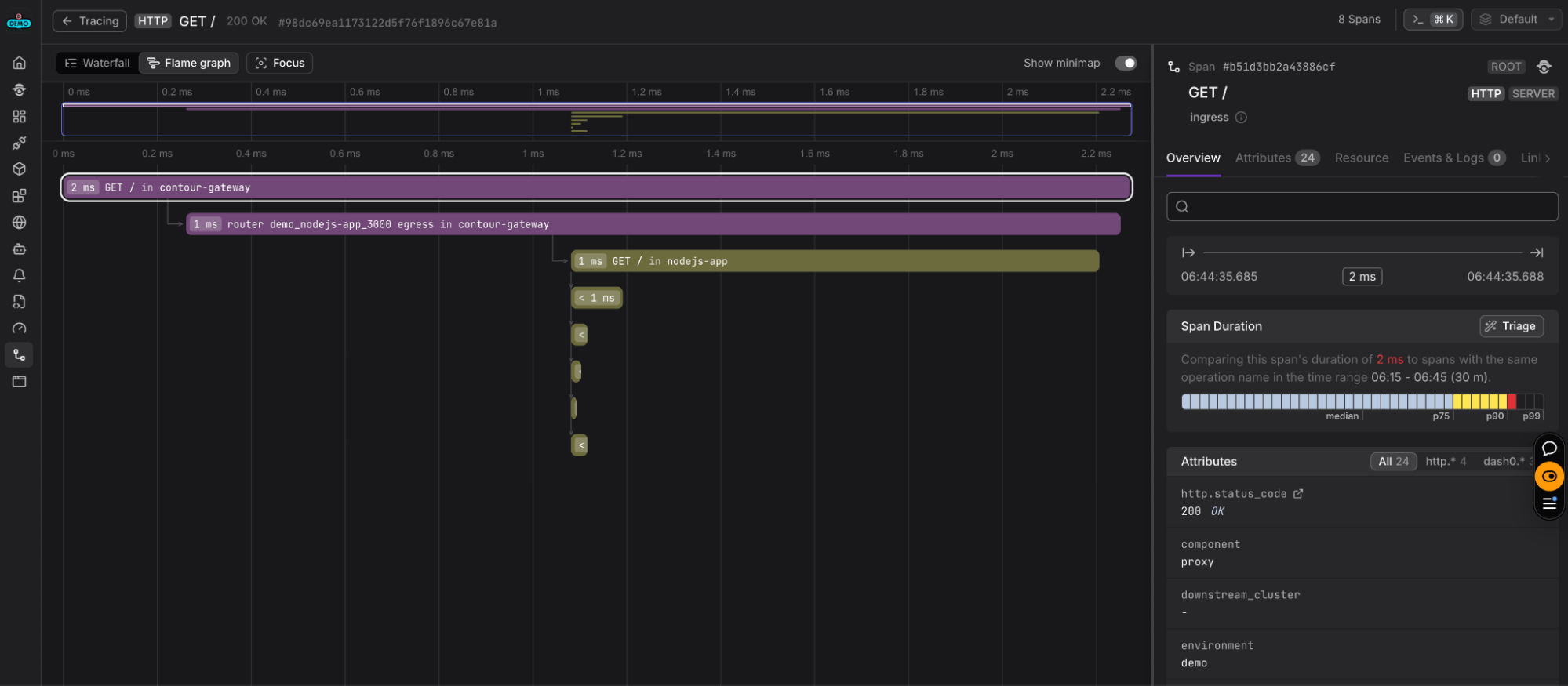This screenshot has width=1568, height=686.
Task: Toggle the Show minimap switch
Action: tap(1126, 63)
